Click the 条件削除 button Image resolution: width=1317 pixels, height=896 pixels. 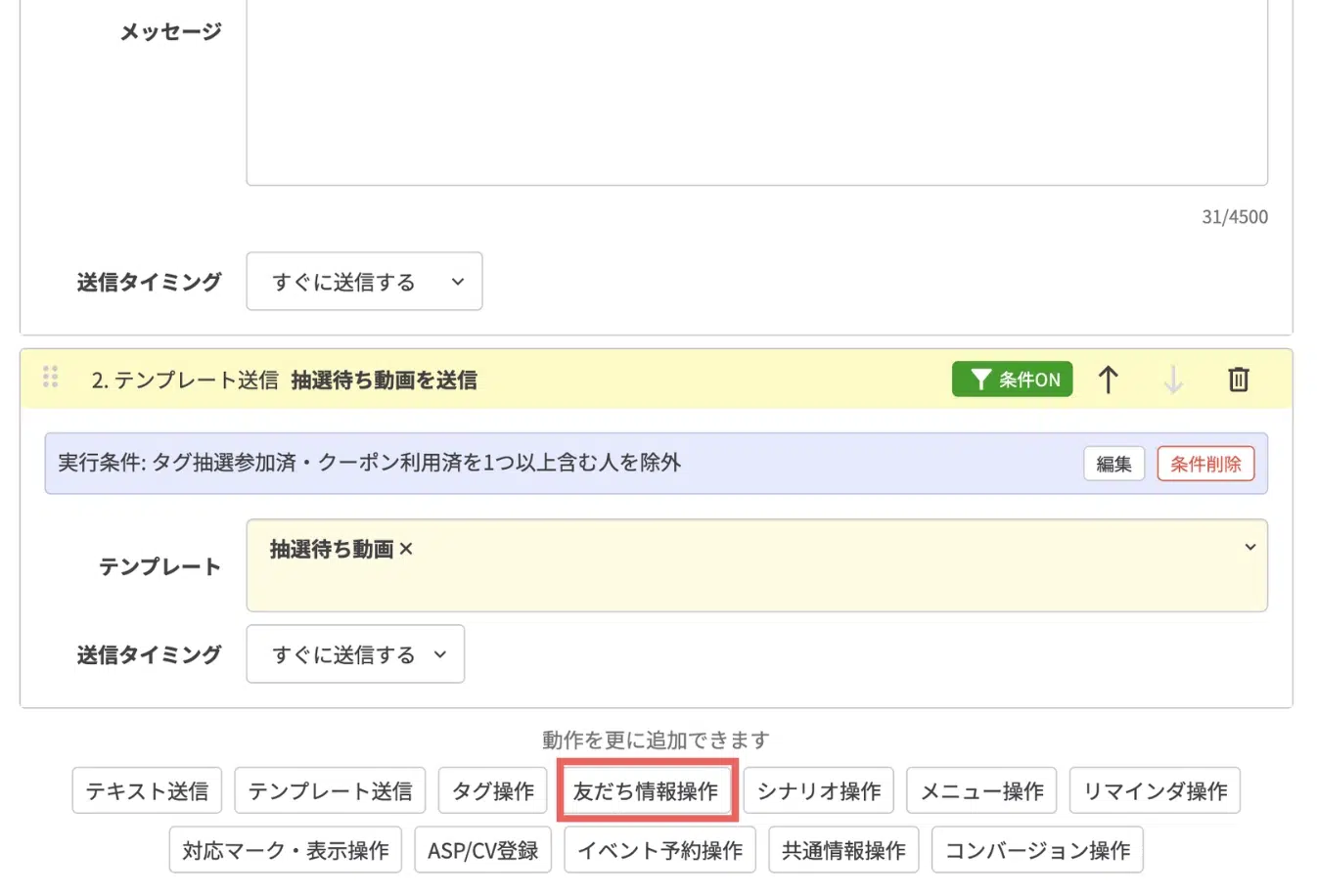(1205, 464)
